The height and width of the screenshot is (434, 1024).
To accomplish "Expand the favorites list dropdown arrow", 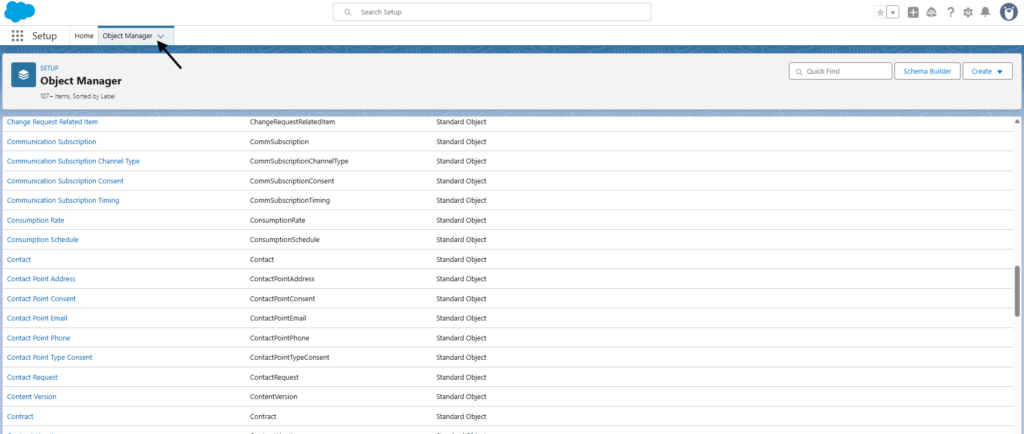I will (x=892, y=12).
